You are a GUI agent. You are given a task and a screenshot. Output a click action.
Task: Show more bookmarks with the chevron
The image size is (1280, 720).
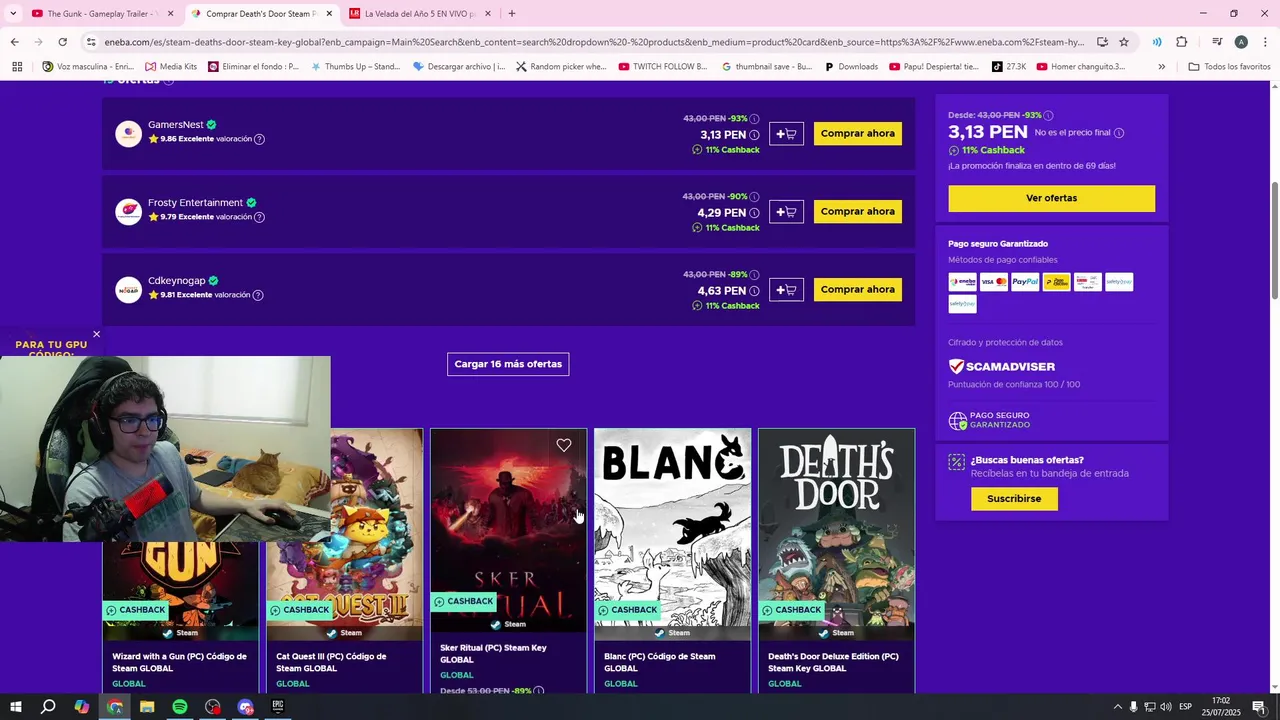pos(1161,67)
